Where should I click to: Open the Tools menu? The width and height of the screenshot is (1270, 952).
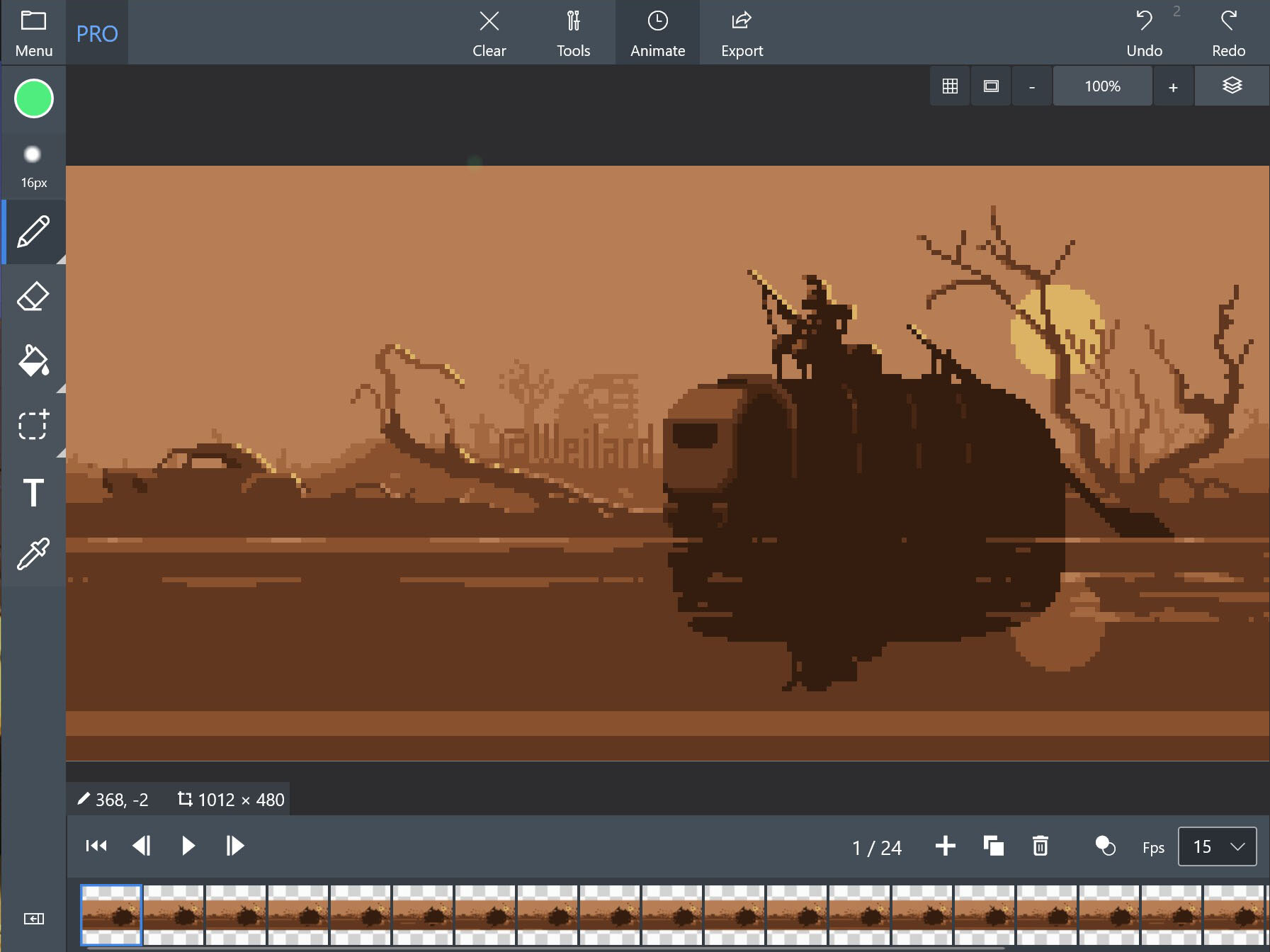click(x=573, y=33)
